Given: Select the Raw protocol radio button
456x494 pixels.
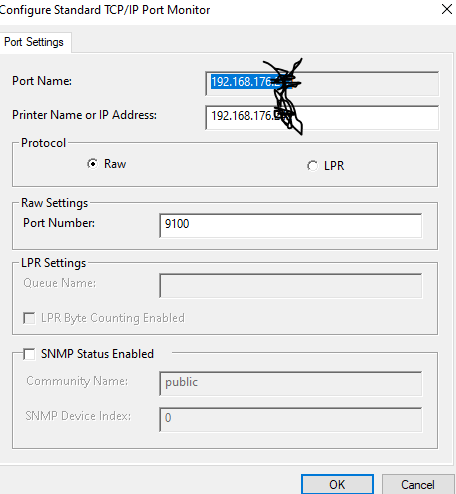Looking at the screenshot, I should click(93, 164).
